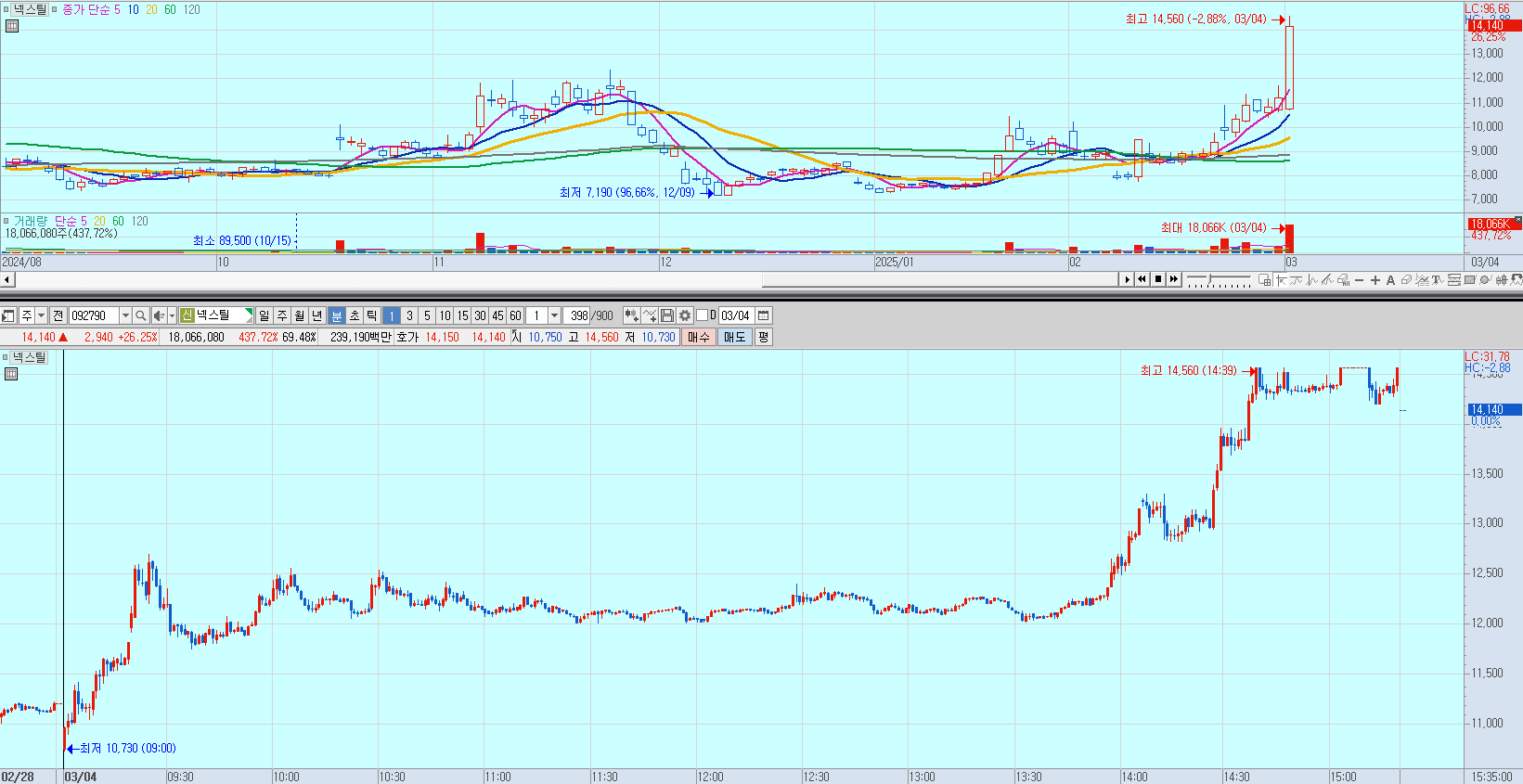Click the add-indicator chart icon with plus
Screen dimensions: 1523x784
coord(631,315)
